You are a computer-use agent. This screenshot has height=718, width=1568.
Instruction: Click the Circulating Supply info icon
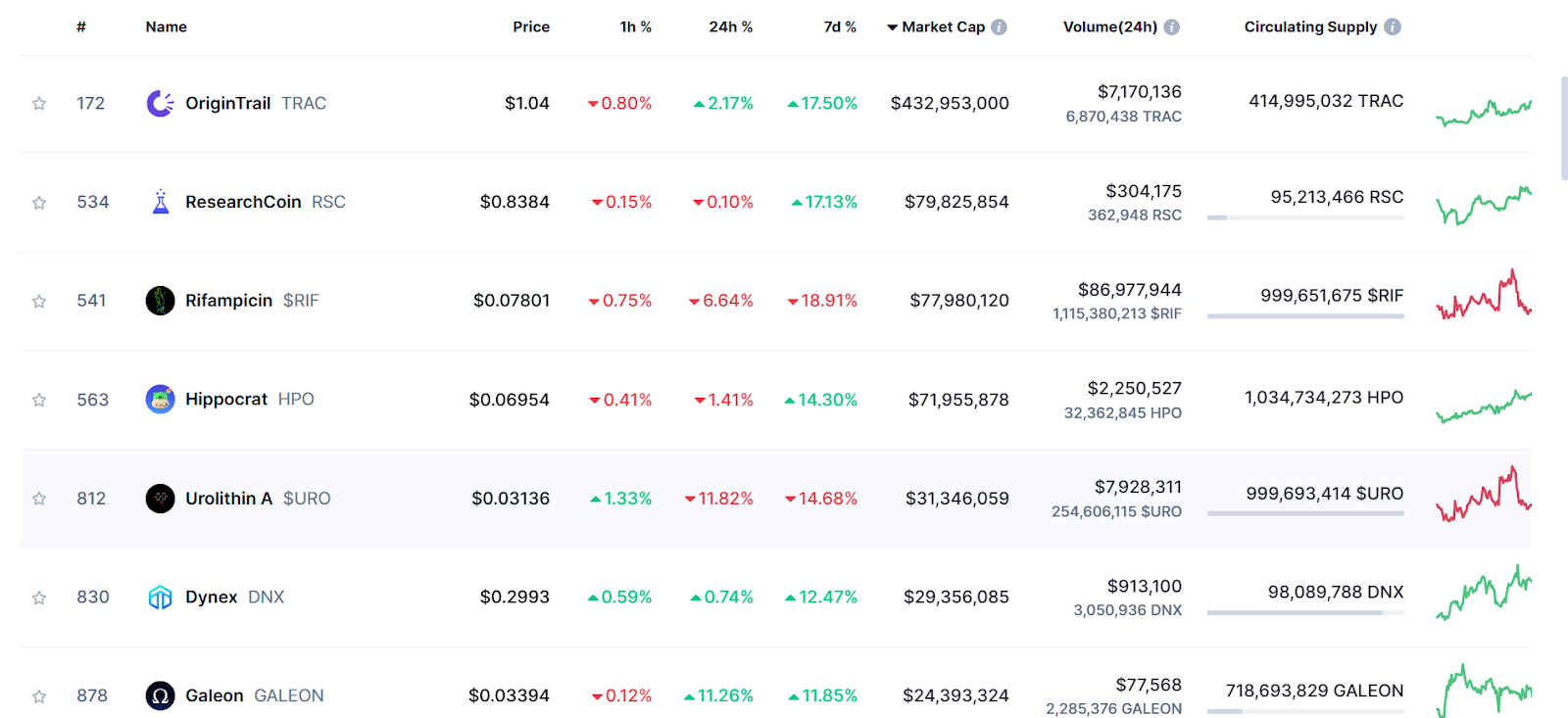pyautogui.click(x=1391, y=26)
